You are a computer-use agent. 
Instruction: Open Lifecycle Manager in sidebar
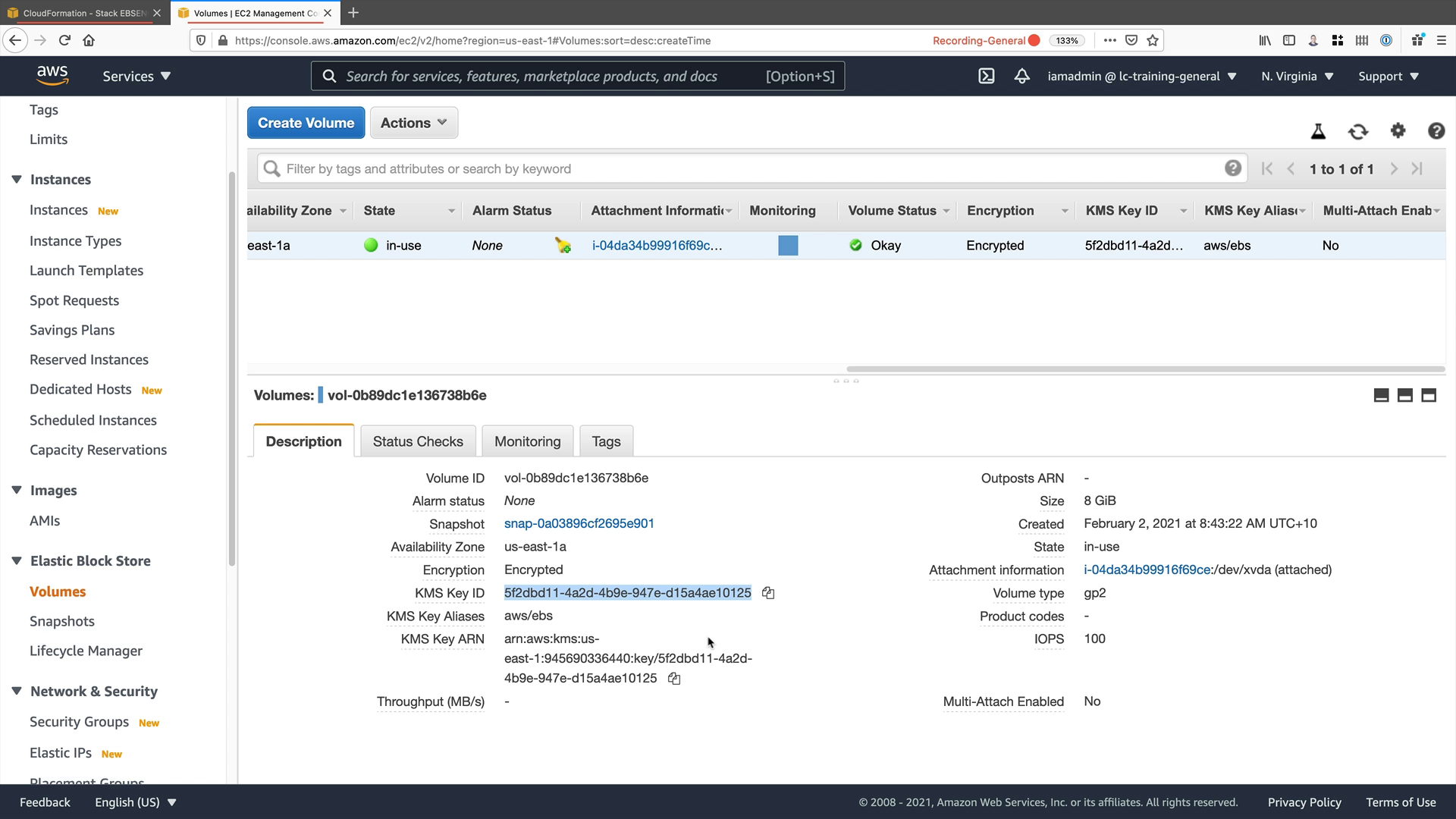[86, 651]
